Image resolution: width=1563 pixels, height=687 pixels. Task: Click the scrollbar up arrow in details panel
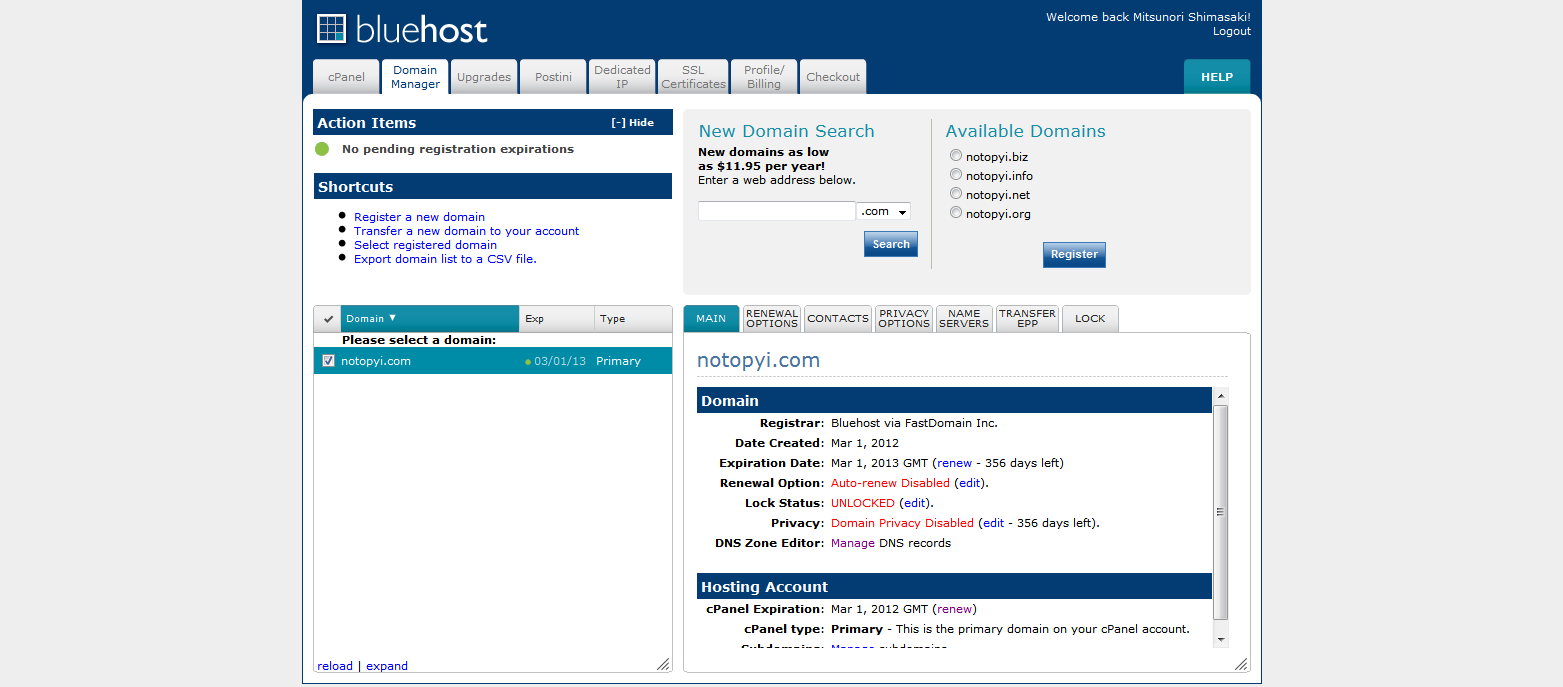click(1220, 396)
